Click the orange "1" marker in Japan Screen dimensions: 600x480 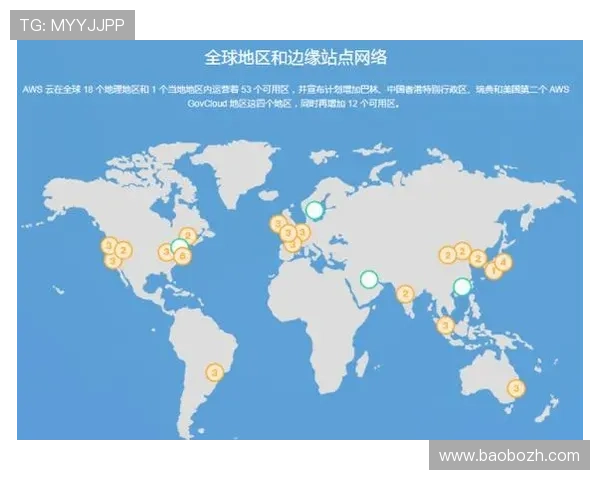(493, 271)
